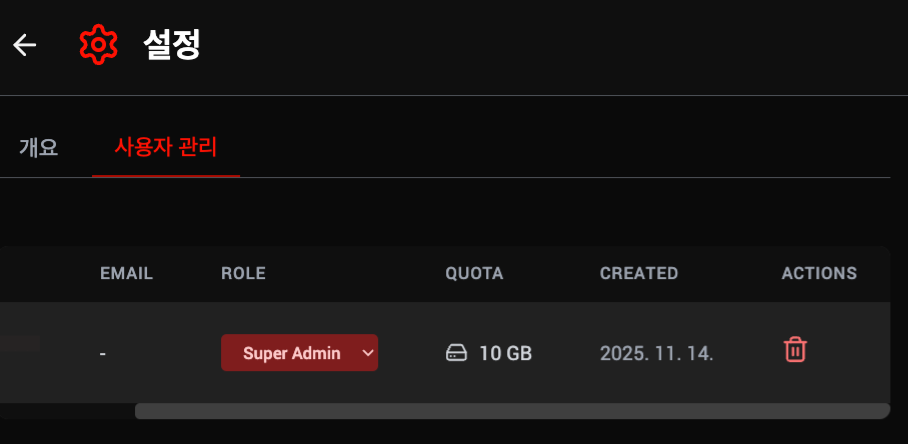The image size is (908, 444).
Task: Click the 2025. 11. 14. created date
Action: [656, 353]
